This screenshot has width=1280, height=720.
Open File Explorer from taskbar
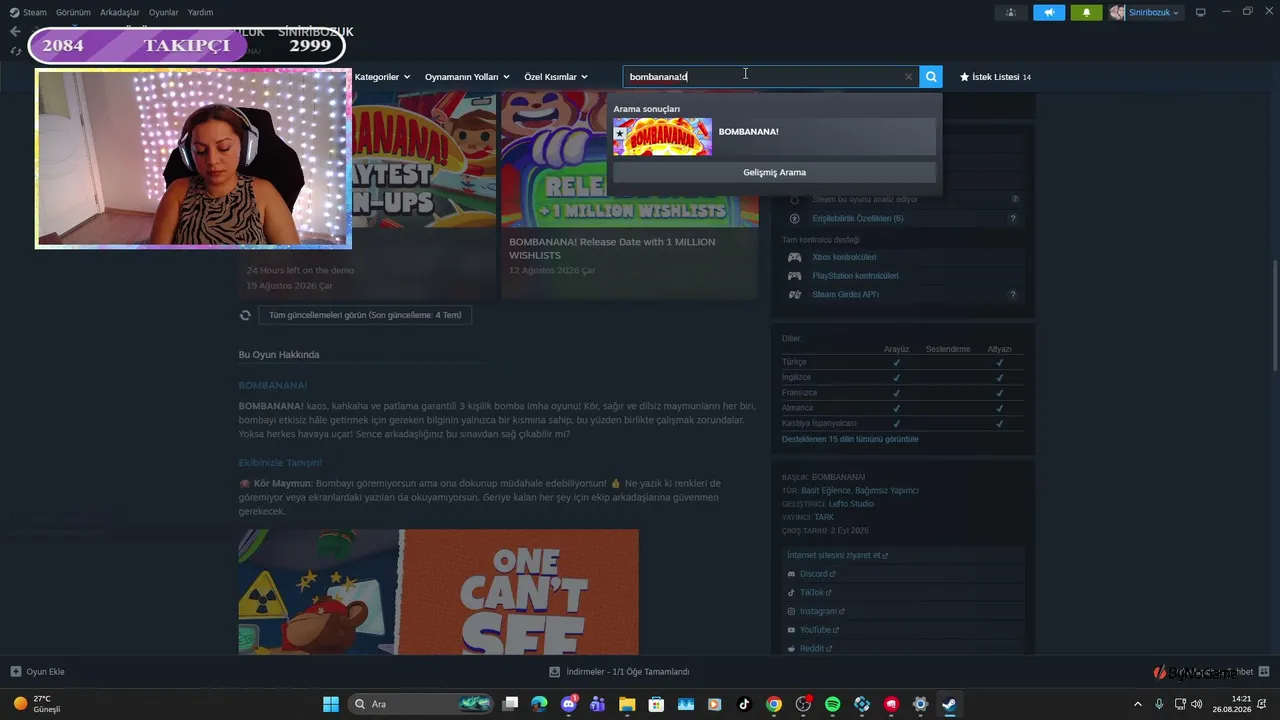pyautogui.click(x=627, y=704)
